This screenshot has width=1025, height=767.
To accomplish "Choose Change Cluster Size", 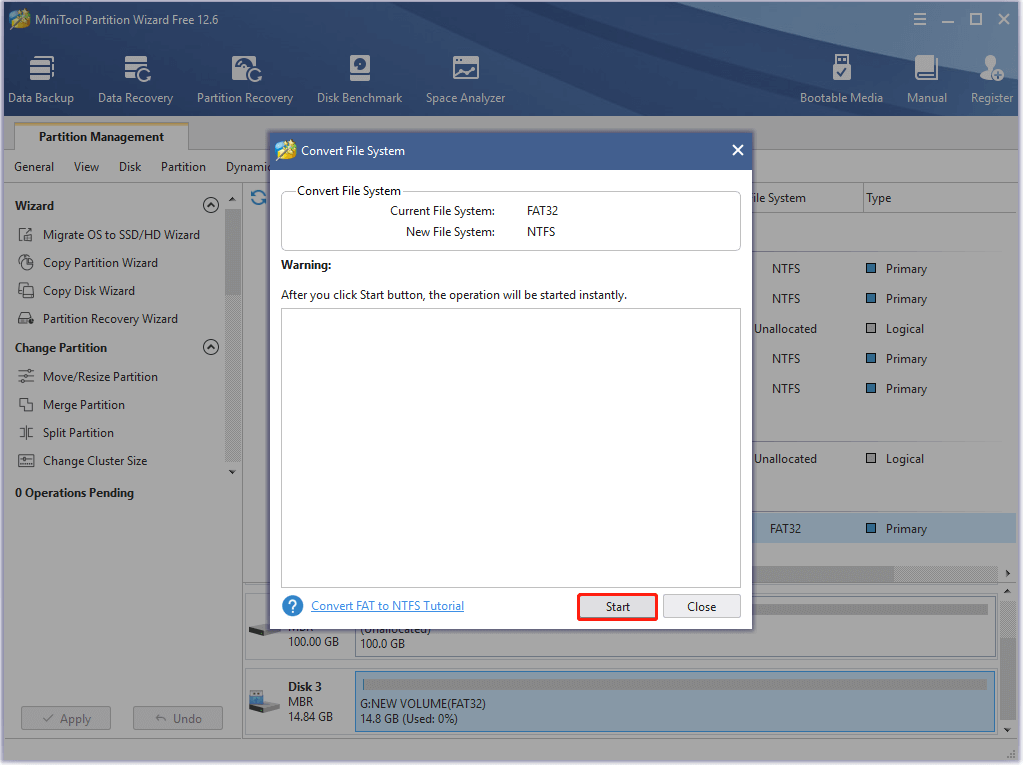I will 82,462.
